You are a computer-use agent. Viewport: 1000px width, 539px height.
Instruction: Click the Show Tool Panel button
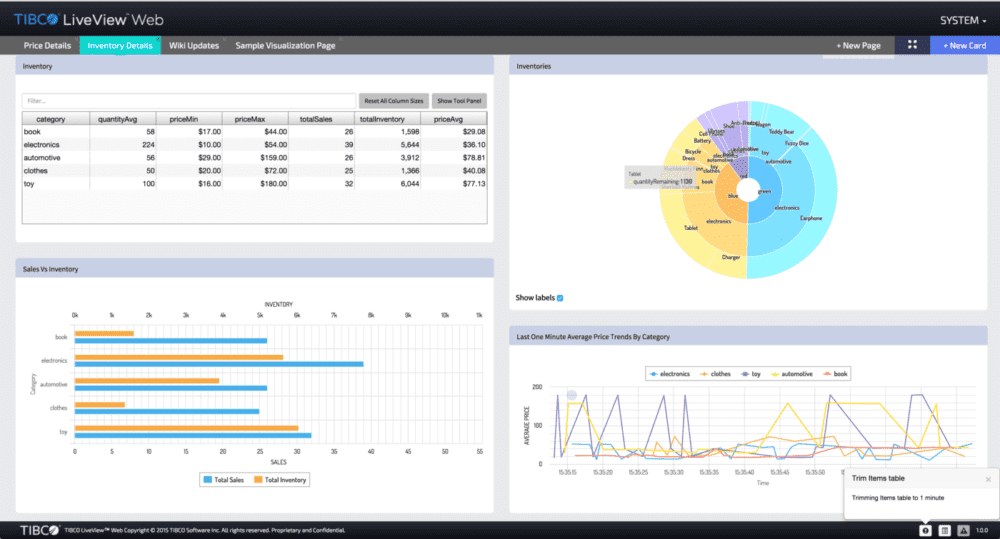pyautogui.click(x=459, y=101)
